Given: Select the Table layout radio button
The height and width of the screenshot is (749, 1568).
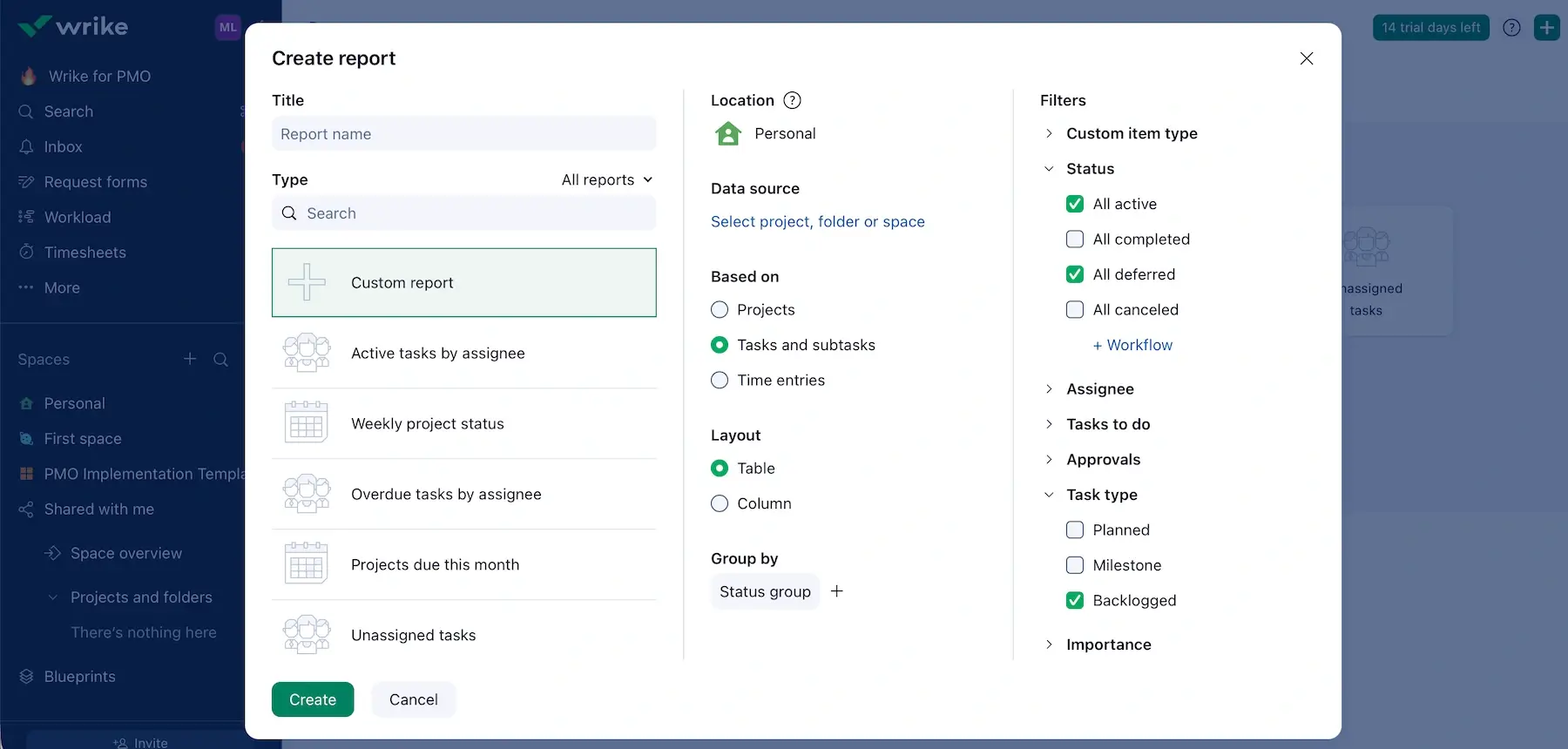Looking at the screenshot, I should point(720,469).
